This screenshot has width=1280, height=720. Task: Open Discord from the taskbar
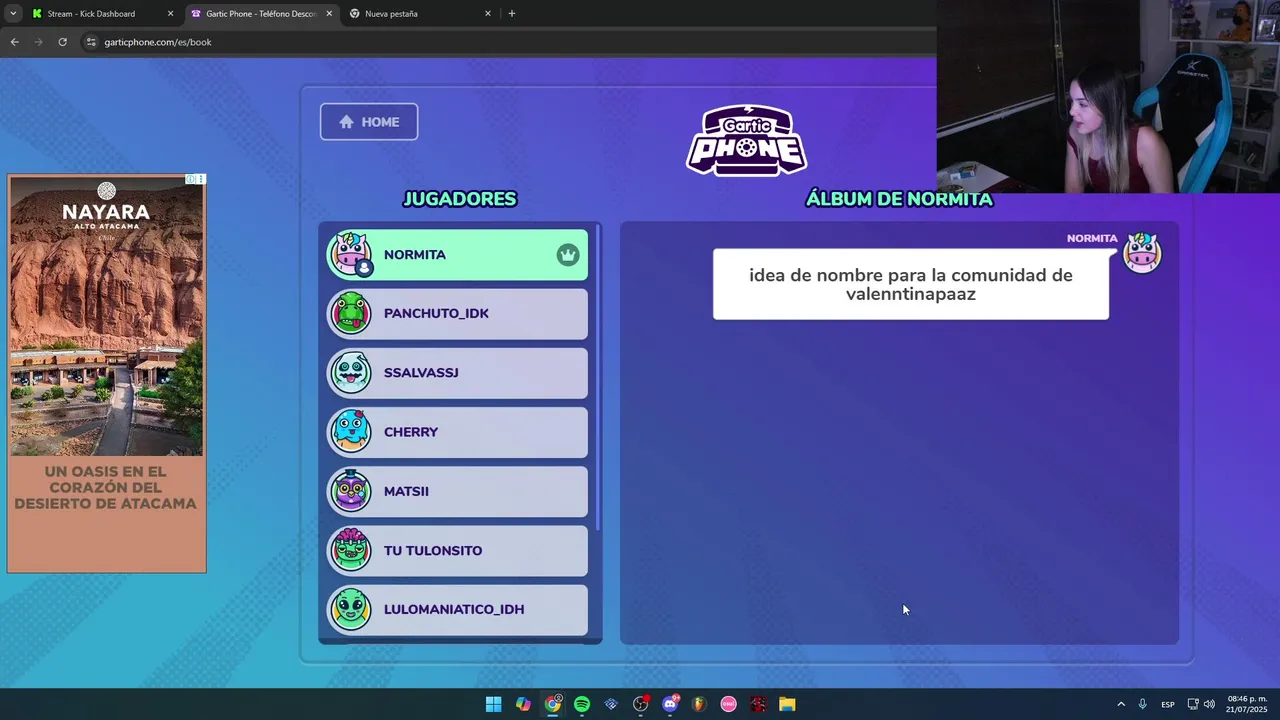tap(670, 704)
